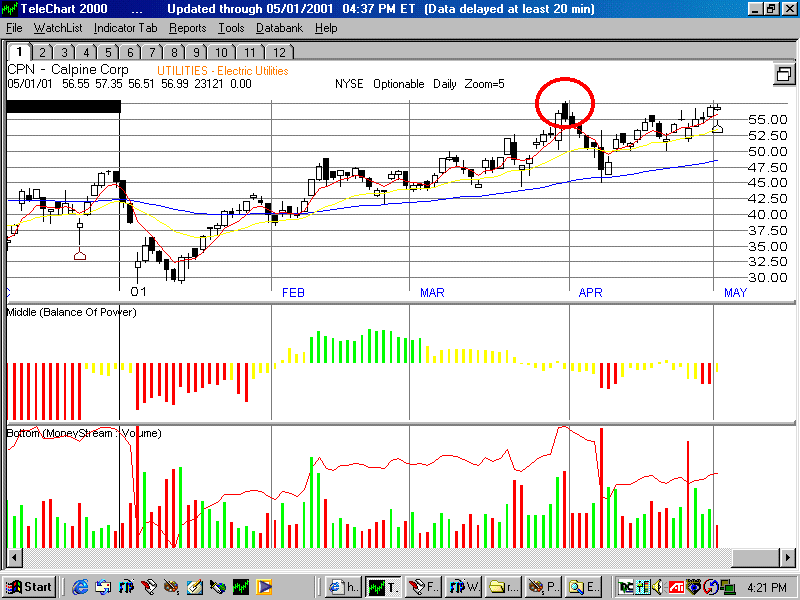Launch the paint palette quick launch icon
Image resolution: width=800 pixels, height=600 pixels.
coord(172,587)
